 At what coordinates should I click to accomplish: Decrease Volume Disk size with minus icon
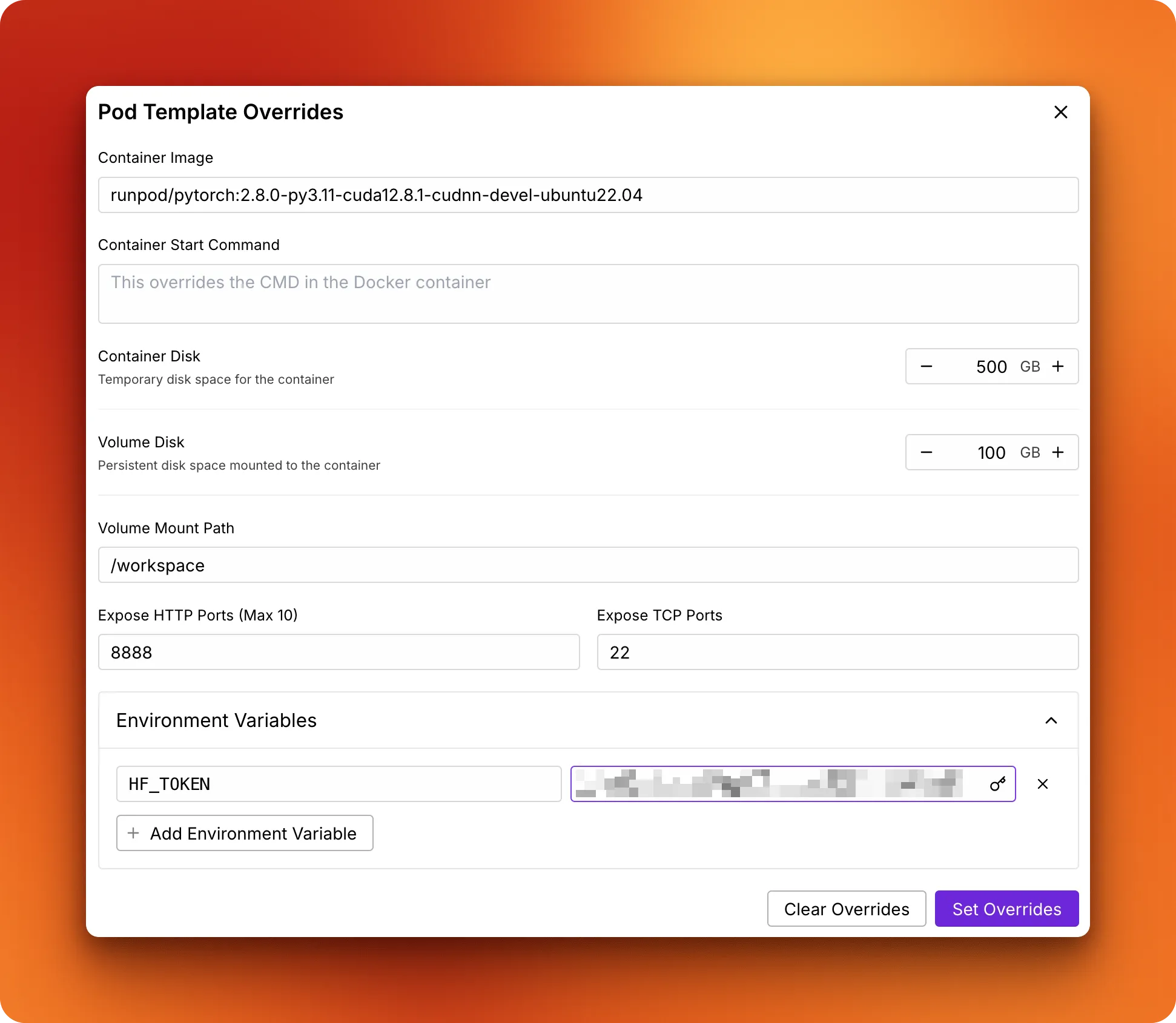(x=927, y=452)
